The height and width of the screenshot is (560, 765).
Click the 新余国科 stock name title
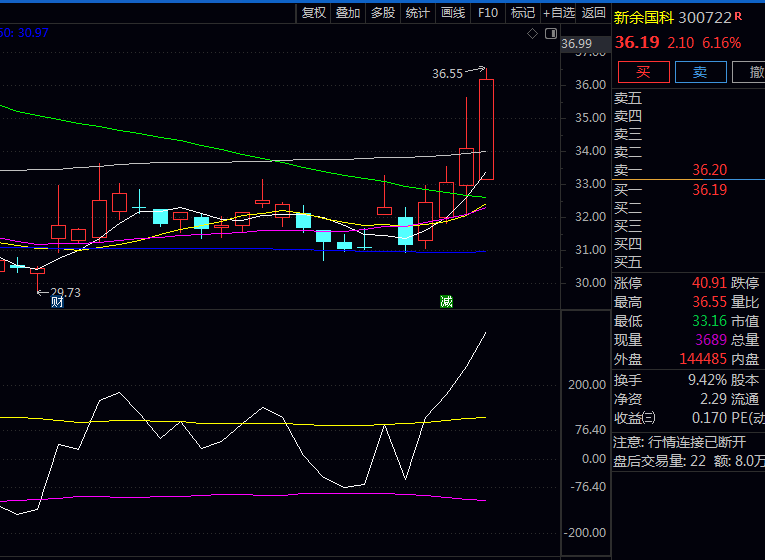pyautogui.click(x=643, y=17)
